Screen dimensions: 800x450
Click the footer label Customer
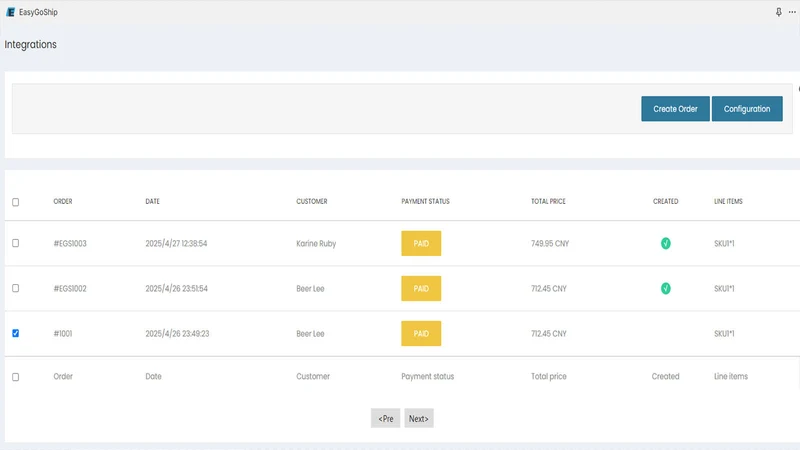pos(313,376)
